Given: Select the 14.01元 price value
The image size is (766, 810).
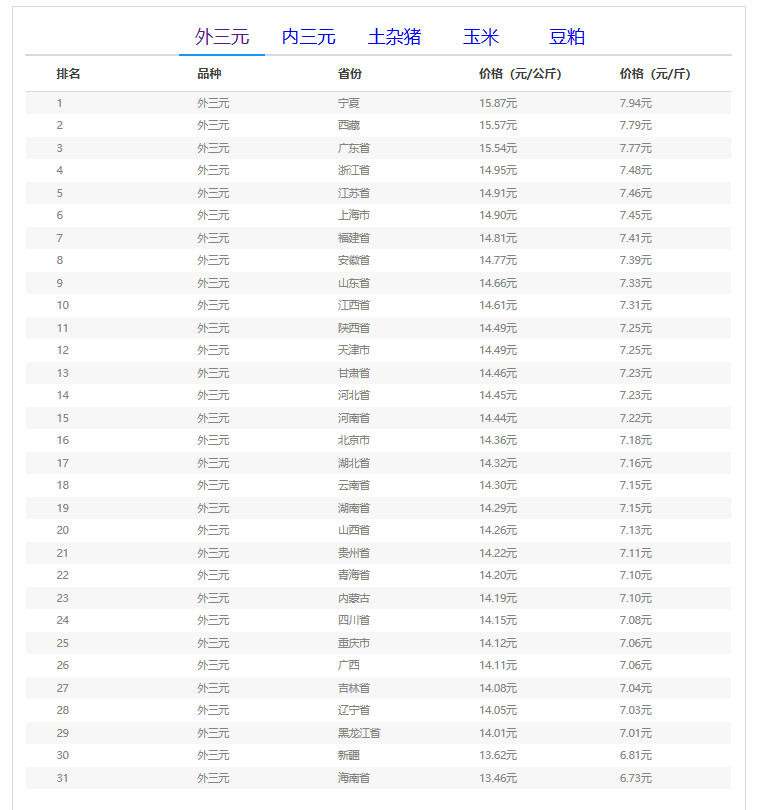Looking at the screenshot, I should tap(498, 733).
